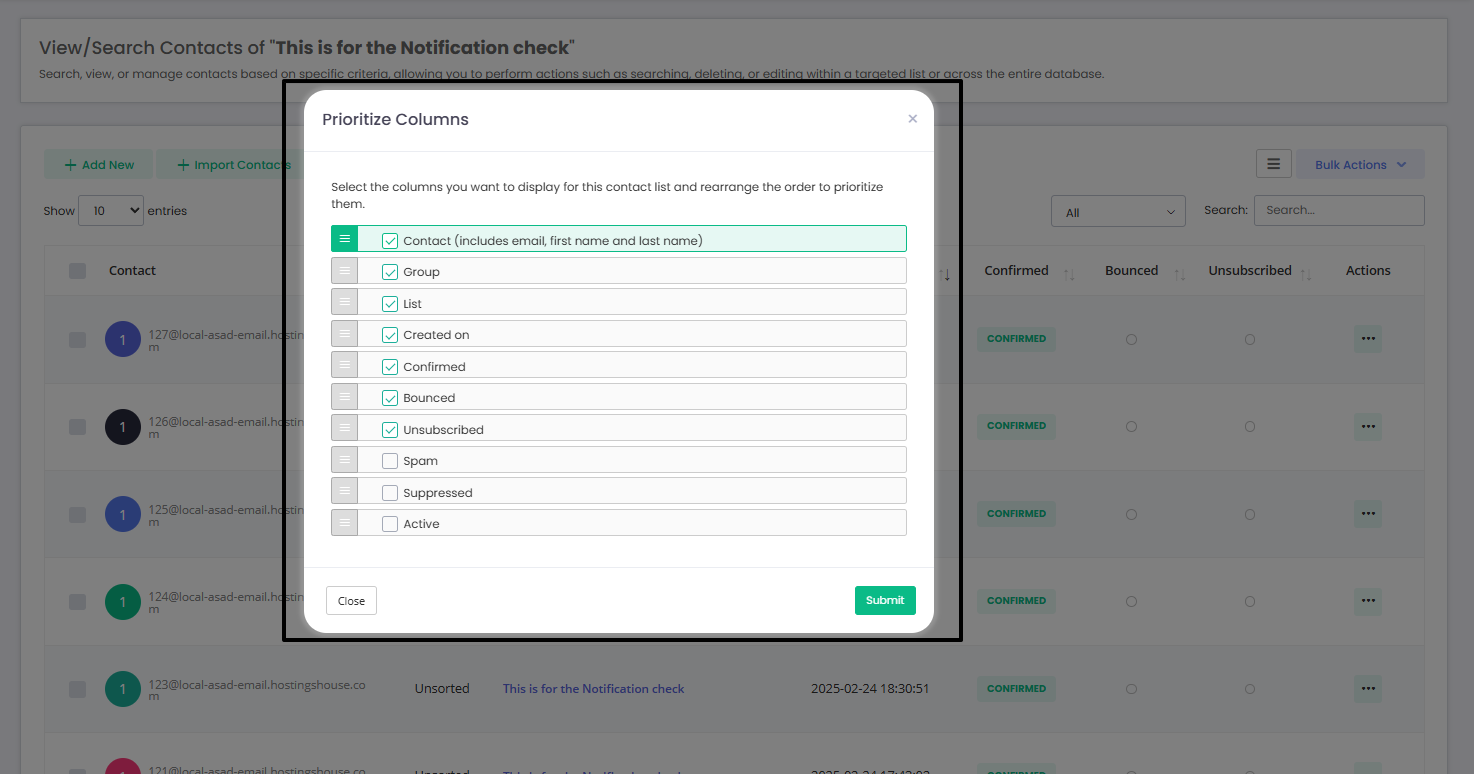Select the row checkbox for contact 126

tap(77, 427)
